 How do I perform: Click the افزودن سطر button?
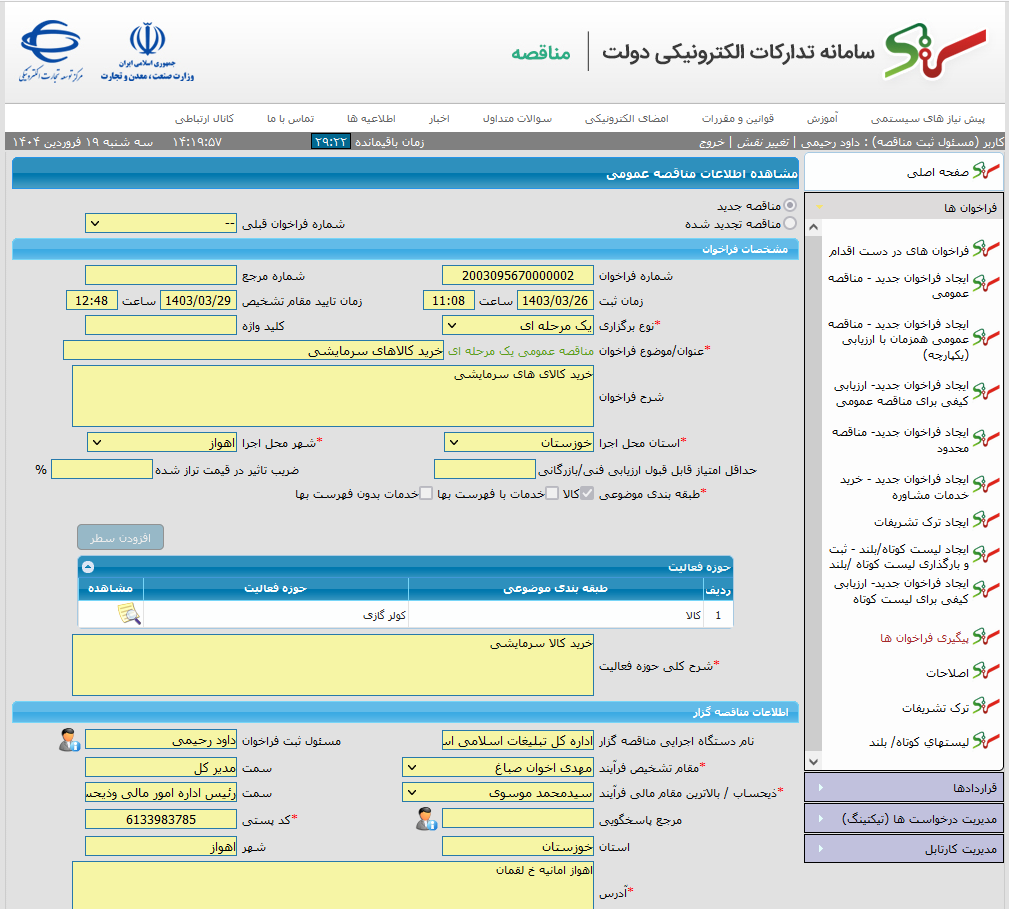tap(120, 538)
